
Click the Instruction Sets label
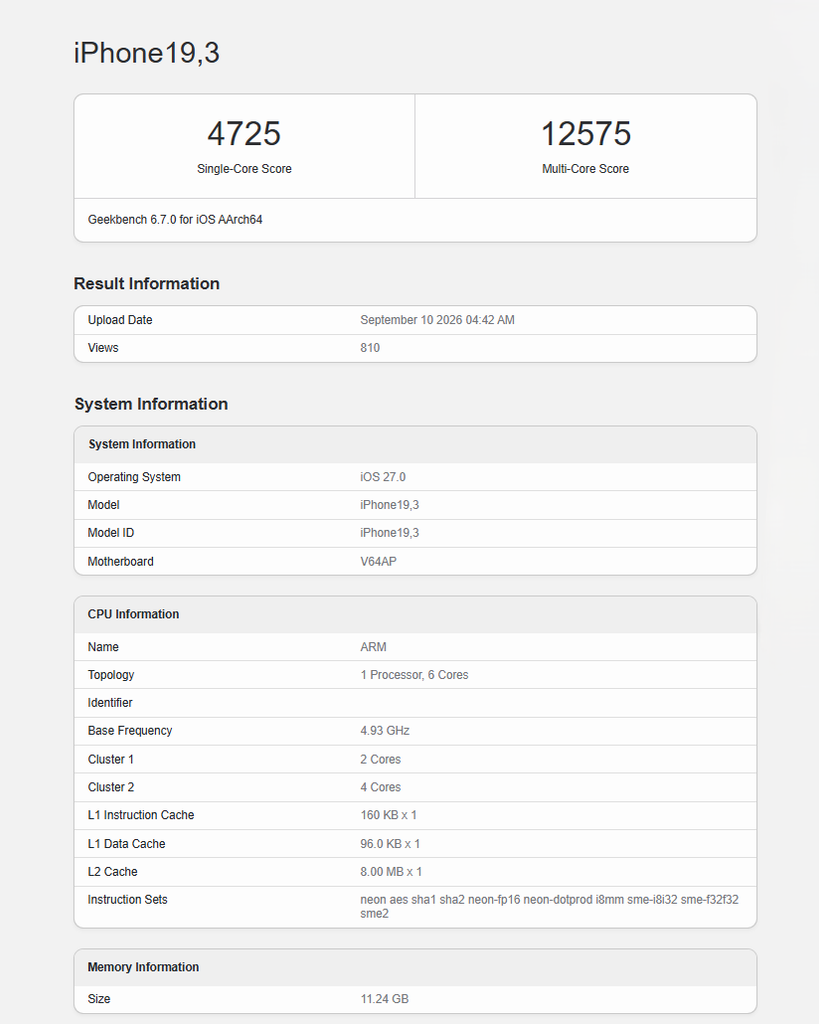pos(127,900)
